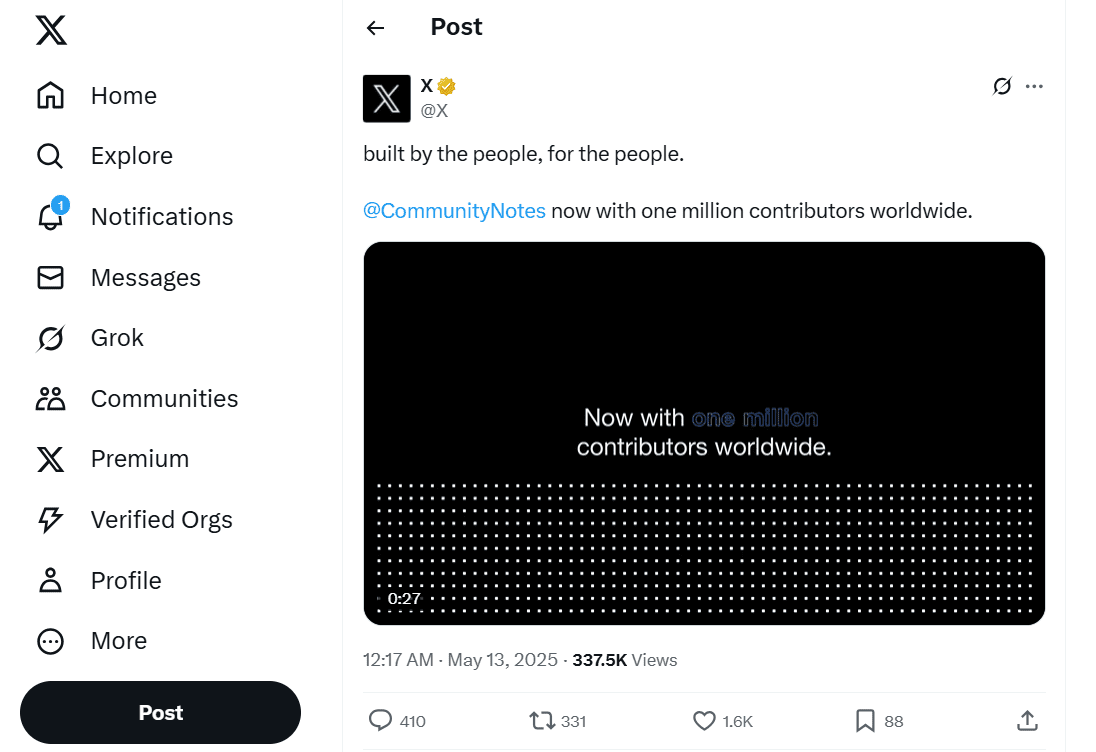Image resolution: width=1096 pixels, height=752 pixels.
Task: Launch Grok from the sidebar
Action: click(117, 337)
